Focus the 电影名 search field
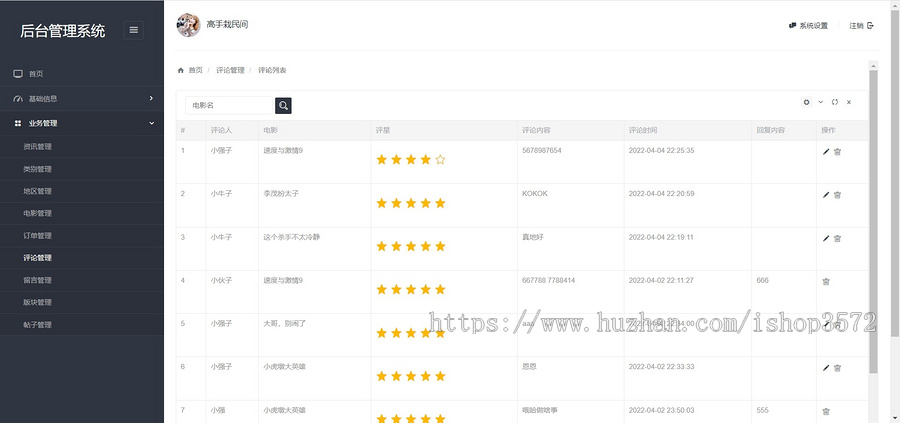900x423 pixels. [229, 106]
